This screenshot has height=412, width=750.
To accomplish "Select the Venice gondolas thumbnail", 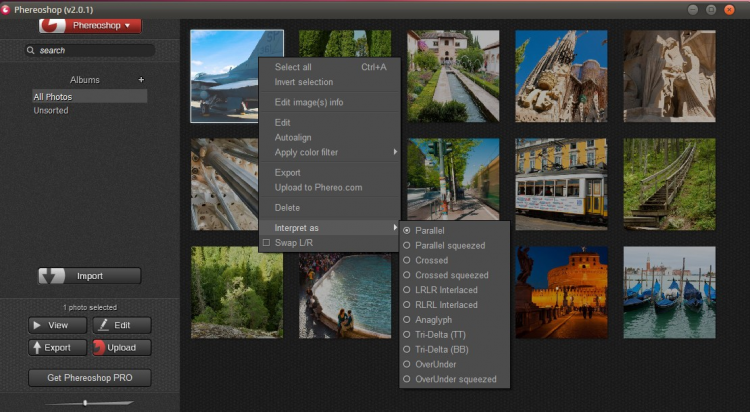I will pyautogui.click(x=670, y=292).
